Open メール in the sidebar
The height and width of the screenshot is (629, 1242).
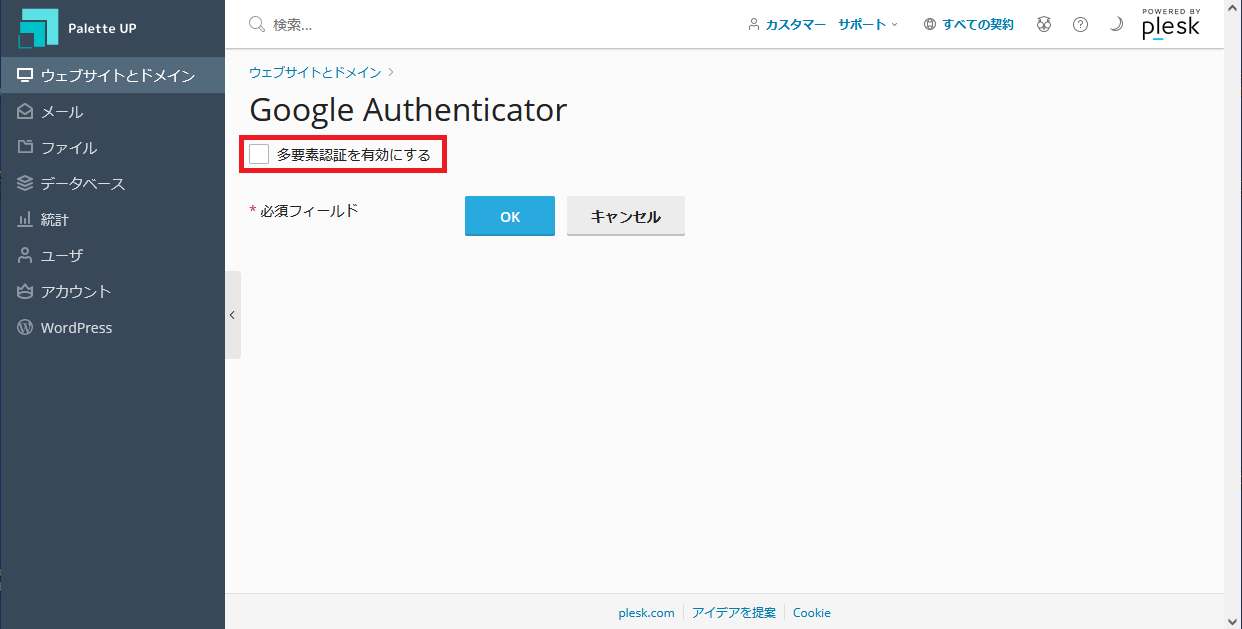112,112
